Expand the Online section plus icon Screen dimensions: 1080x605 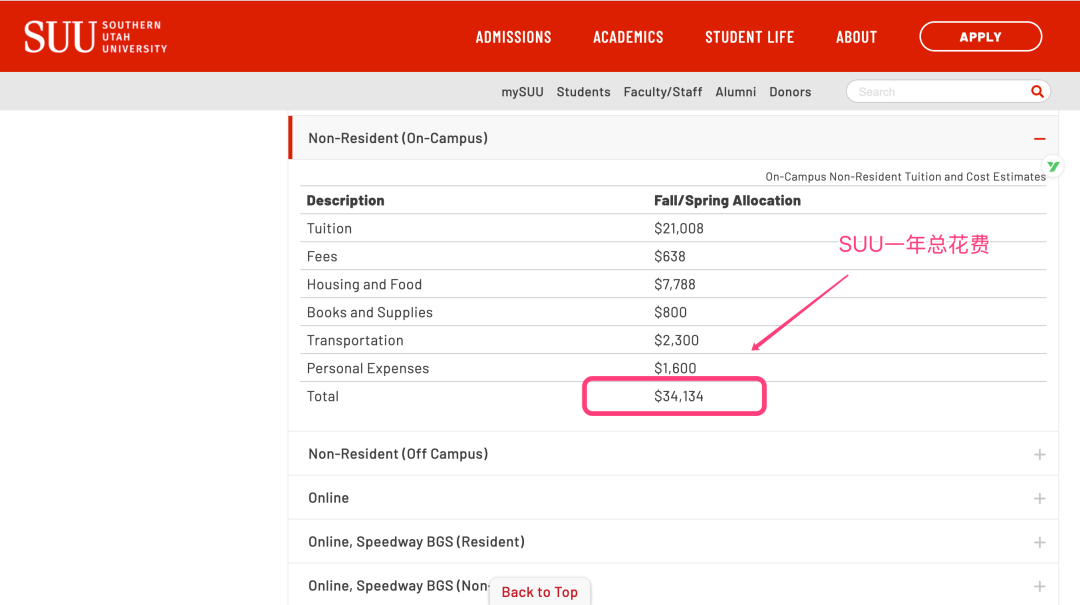click(1039, 498)
